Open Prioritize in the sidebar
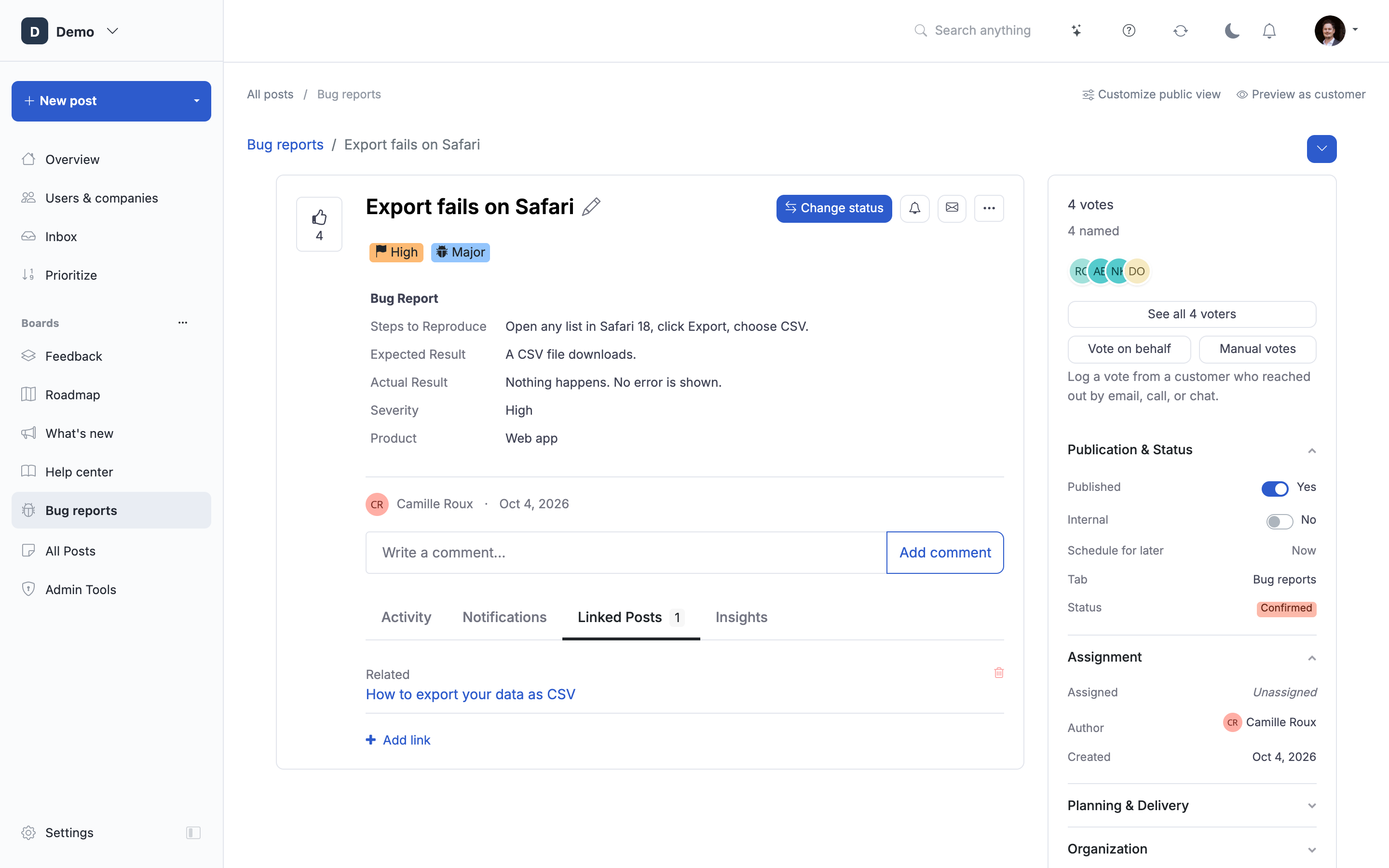 click(111, 275)
